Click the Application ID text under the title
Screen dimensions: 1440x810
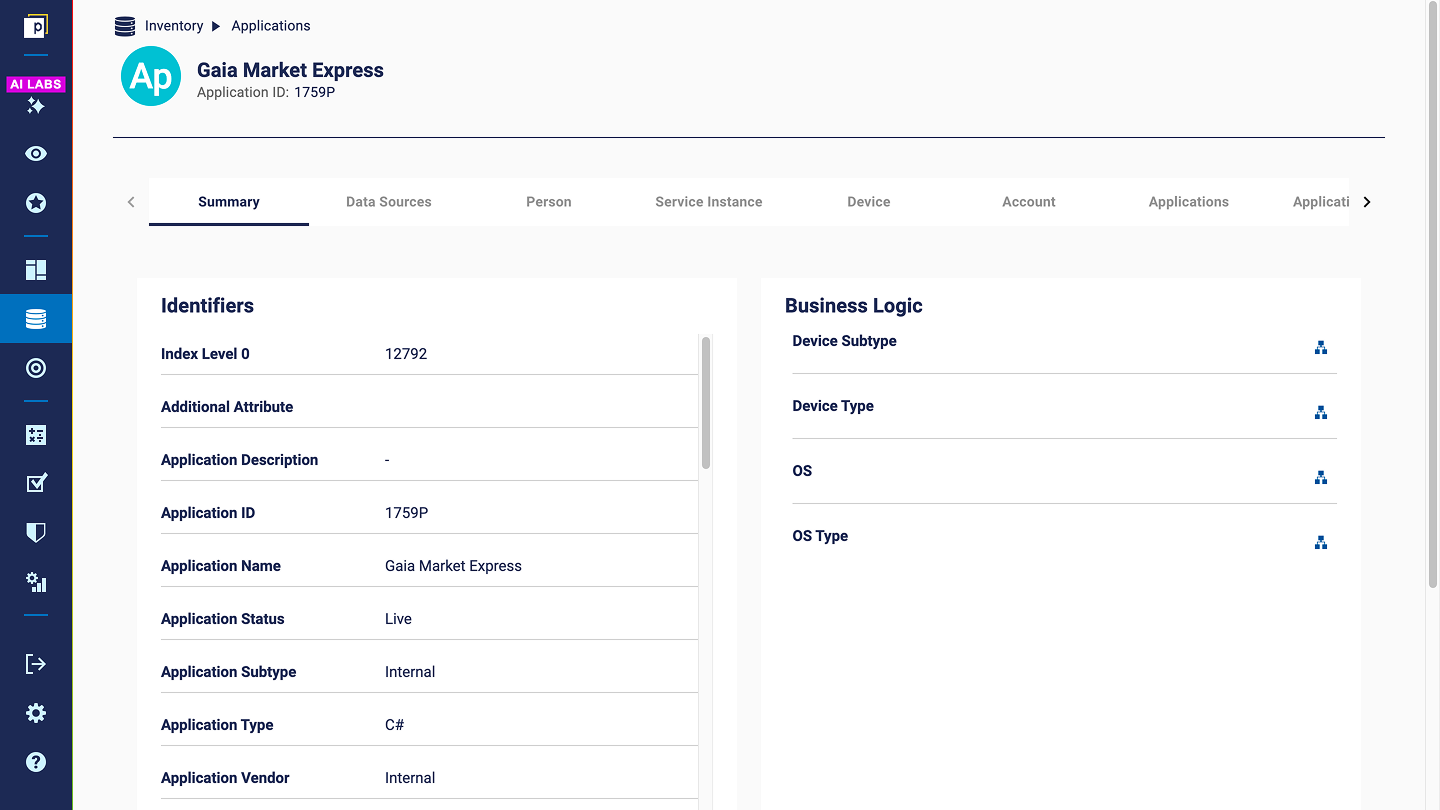click(x=266, y=93)
